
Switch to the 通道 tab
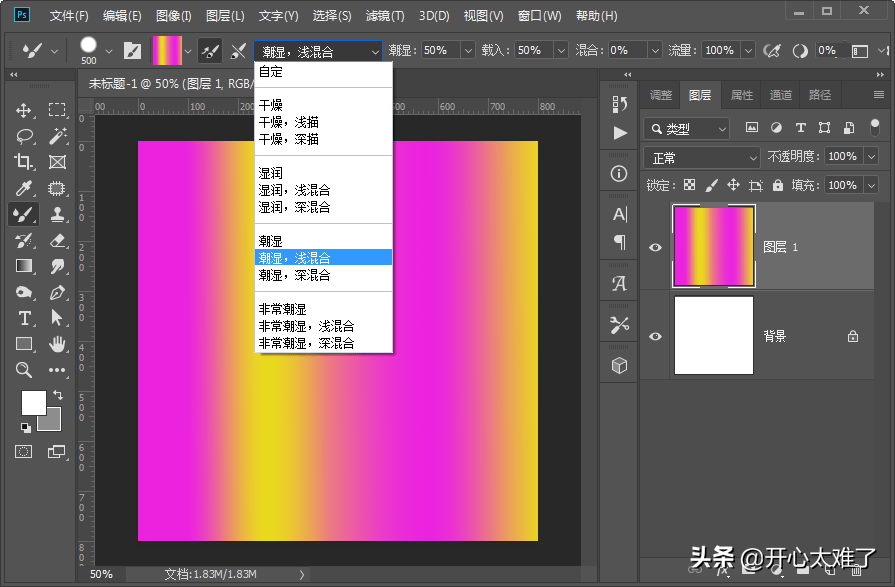tap(781, 95)
